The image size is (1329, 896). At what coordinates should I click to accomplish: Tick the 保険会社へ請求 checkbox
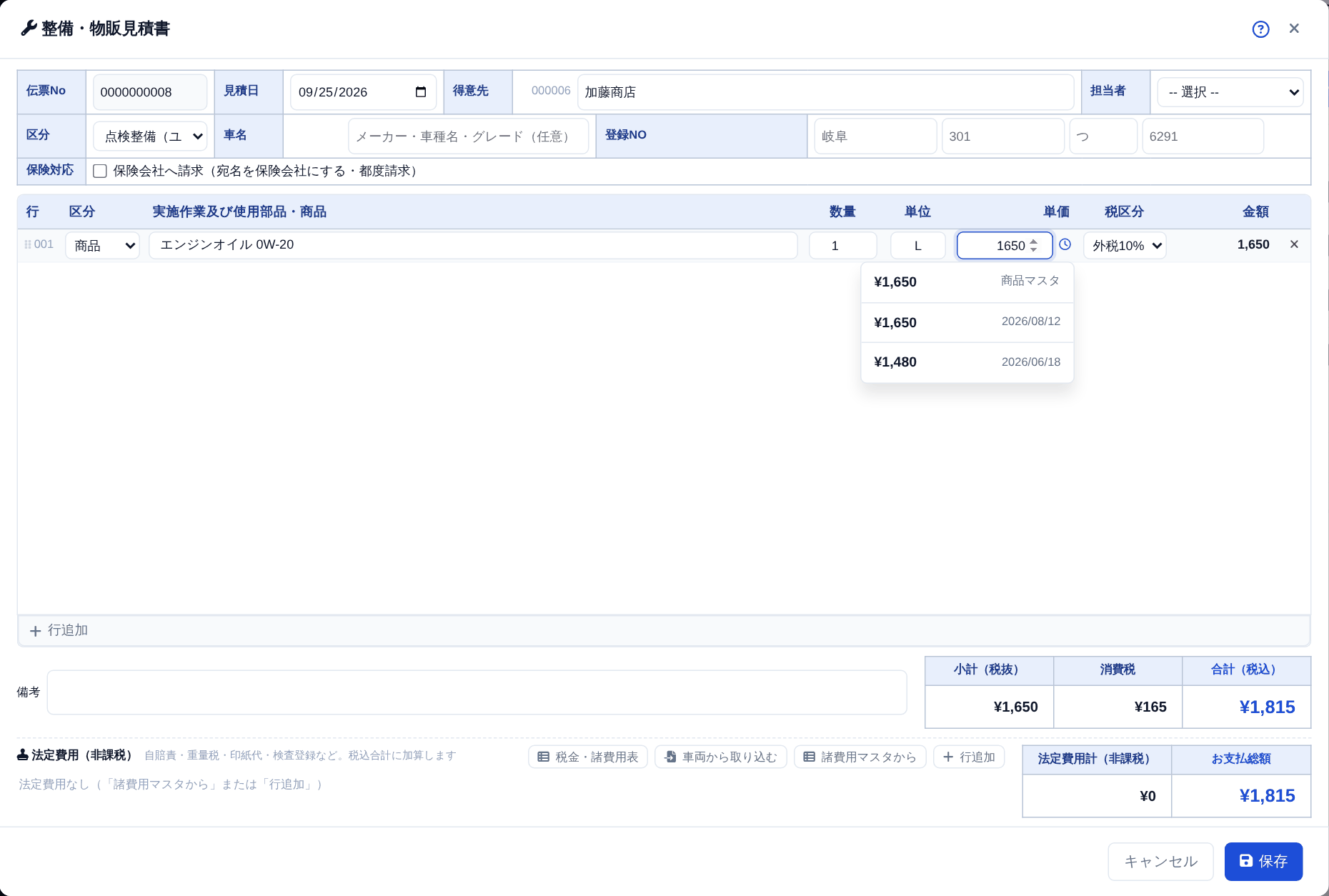pos(100,171)
